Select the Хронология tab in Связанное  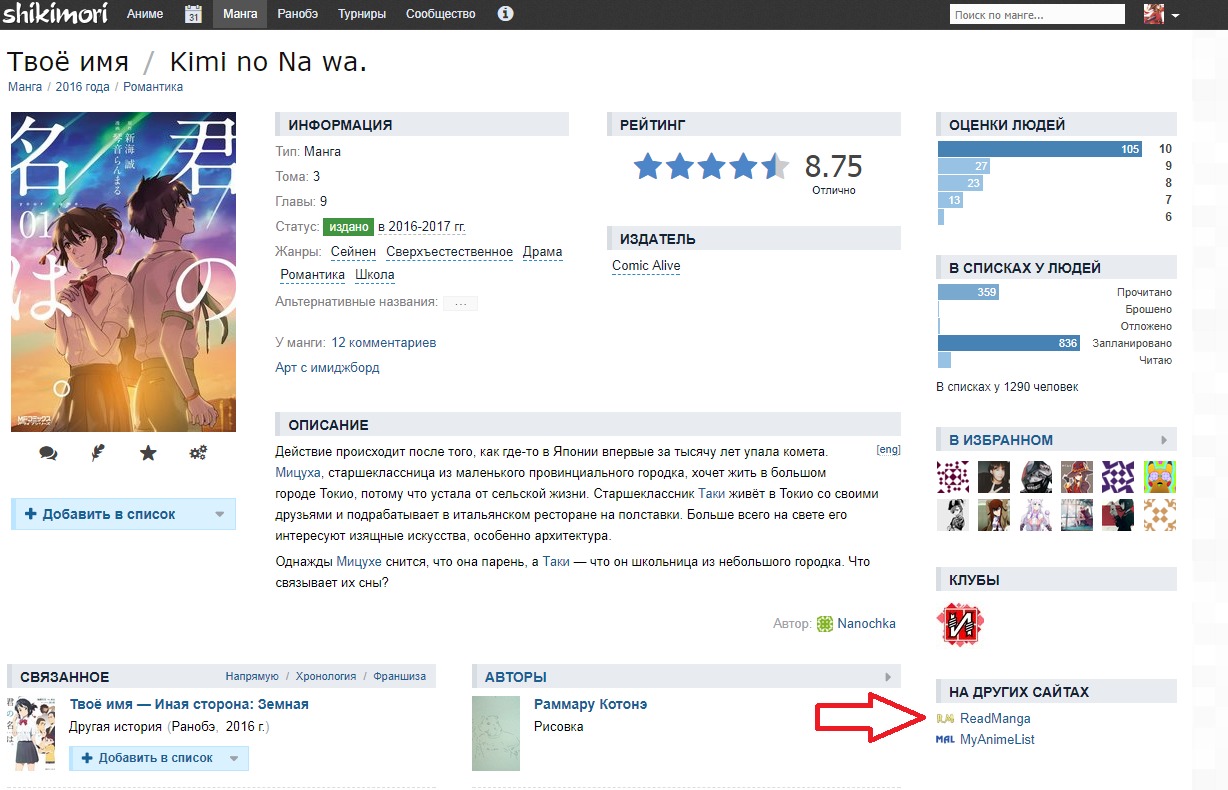pyautogui.click(x=325, y=676)
